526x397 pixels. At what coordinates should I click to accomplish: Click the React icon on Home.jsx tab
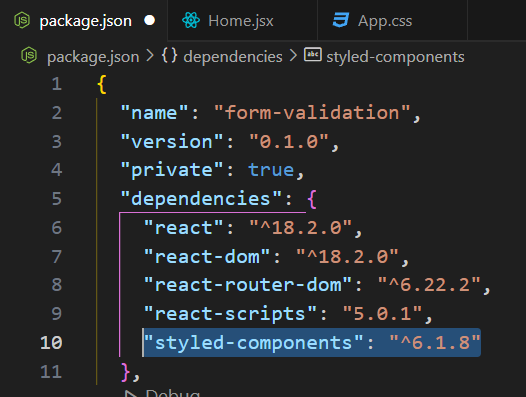[x=191, y=20]
